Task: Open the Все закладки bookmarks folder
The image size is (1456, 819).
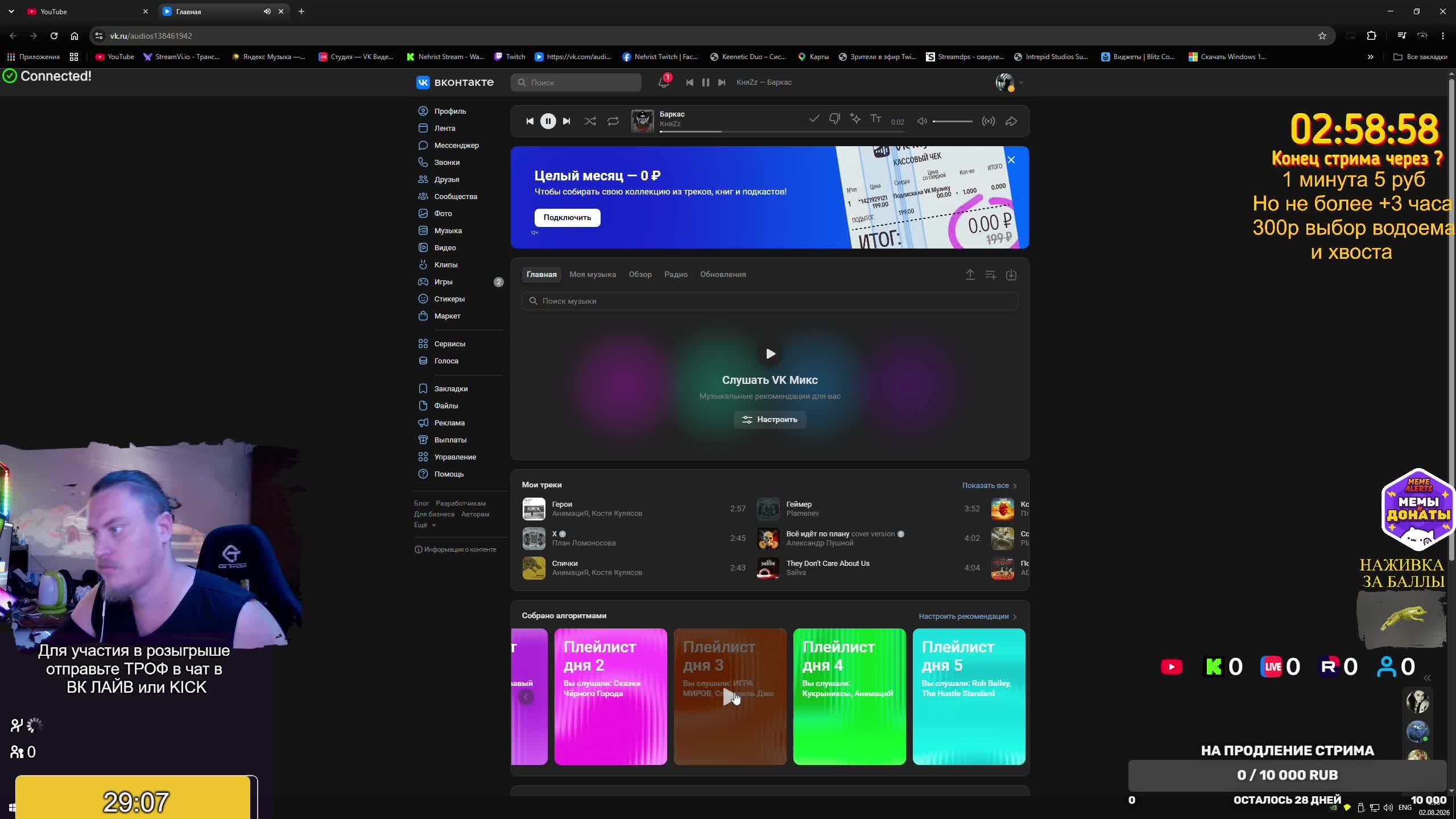Action: tap(1420, 57)
